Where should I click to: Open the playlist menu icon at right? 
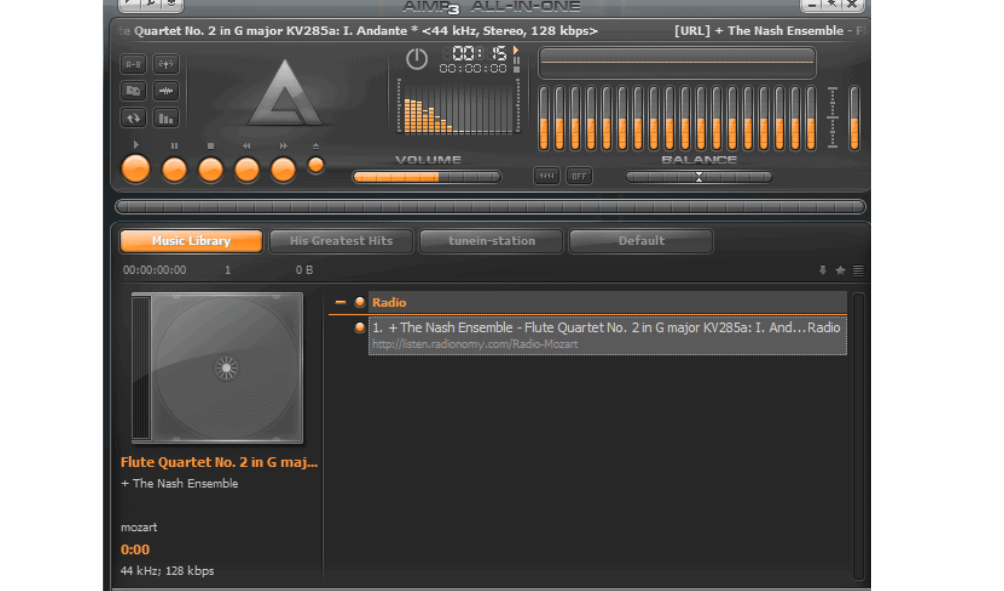click(x=858, y=270)
